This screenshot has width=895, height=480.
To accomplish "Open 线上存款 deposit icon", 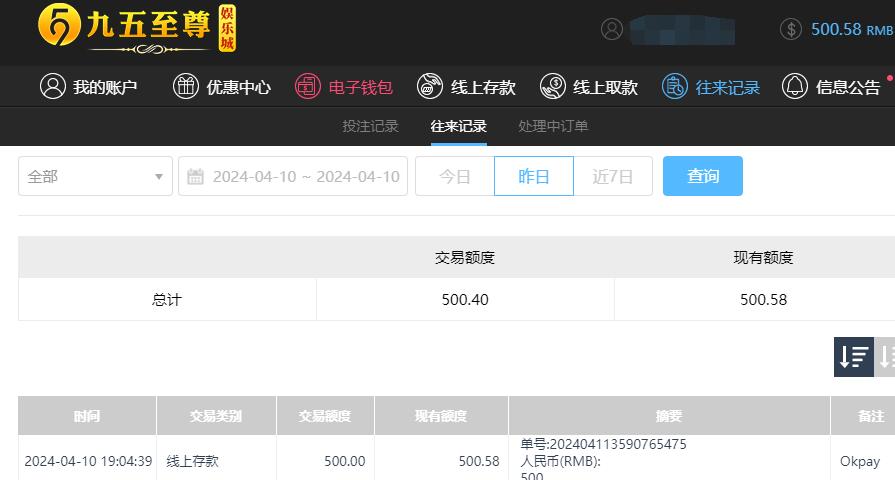I will (x=430, y=86).
